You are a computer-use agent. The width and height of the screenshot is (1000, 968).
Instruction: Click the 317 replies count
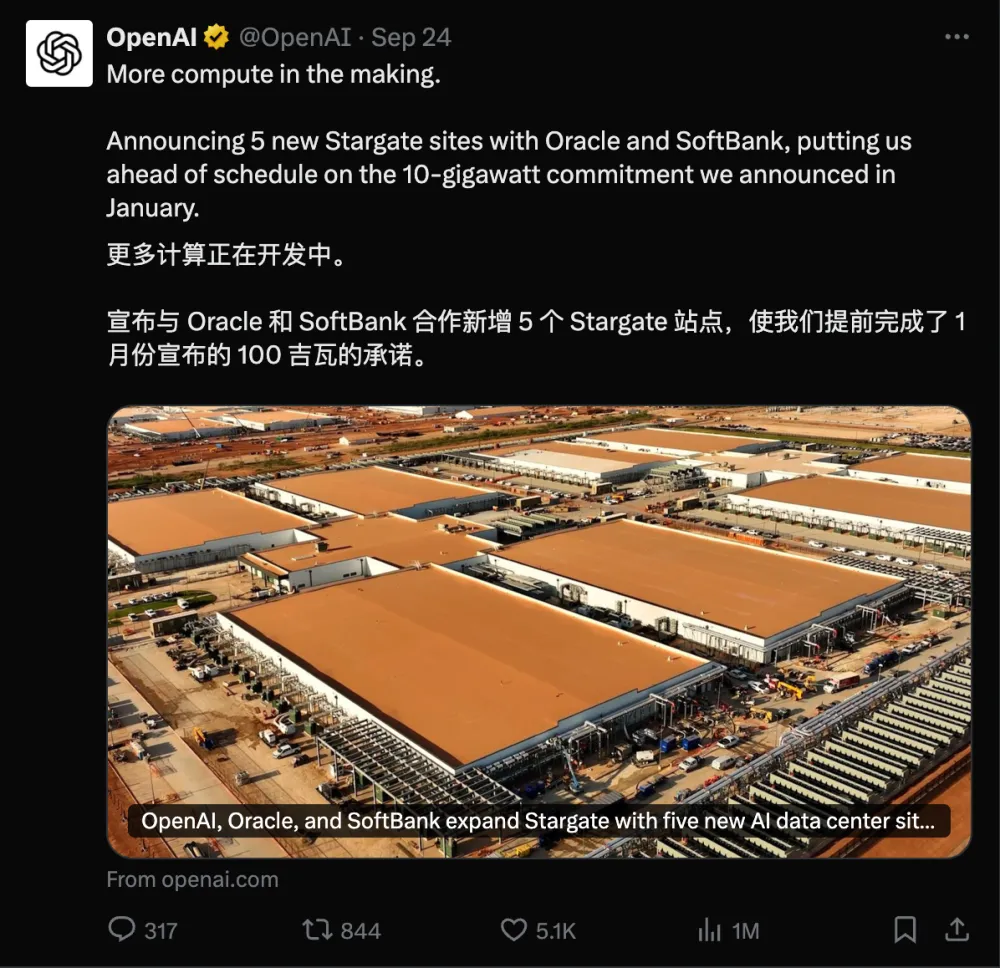click(x=161, y=931)
